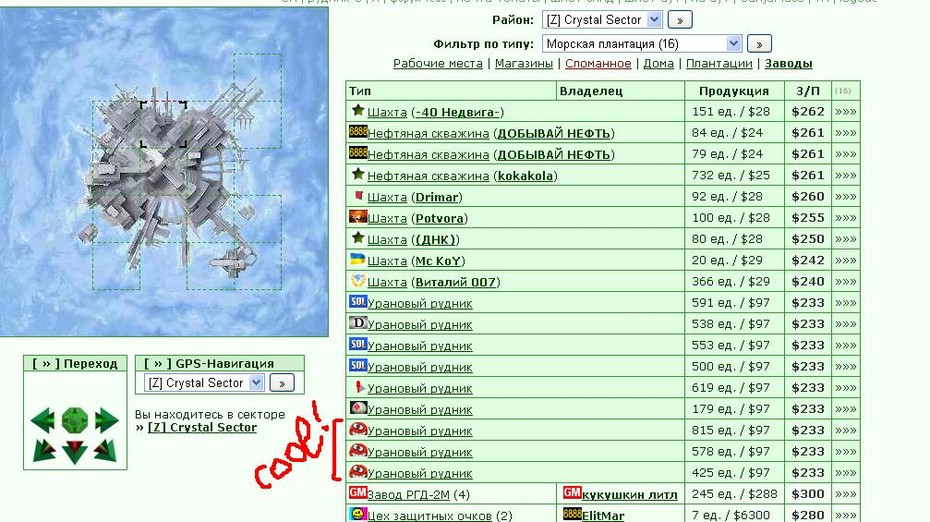Viewport: 930px width, 522px height.
Task: Click 6888 icon on the 84 ед. oil well row
Action: (358, 132)
